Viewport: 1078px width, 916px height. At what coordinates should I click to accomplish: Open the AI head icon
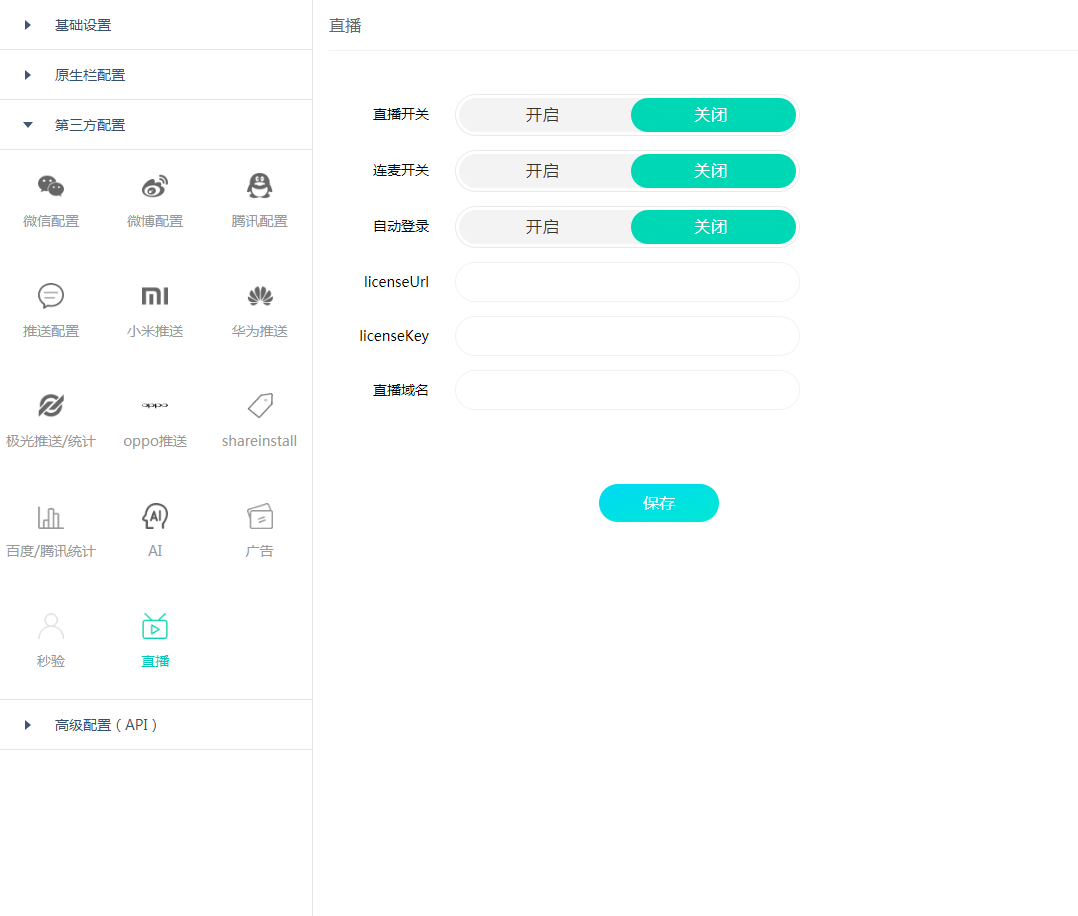[155, 516]
